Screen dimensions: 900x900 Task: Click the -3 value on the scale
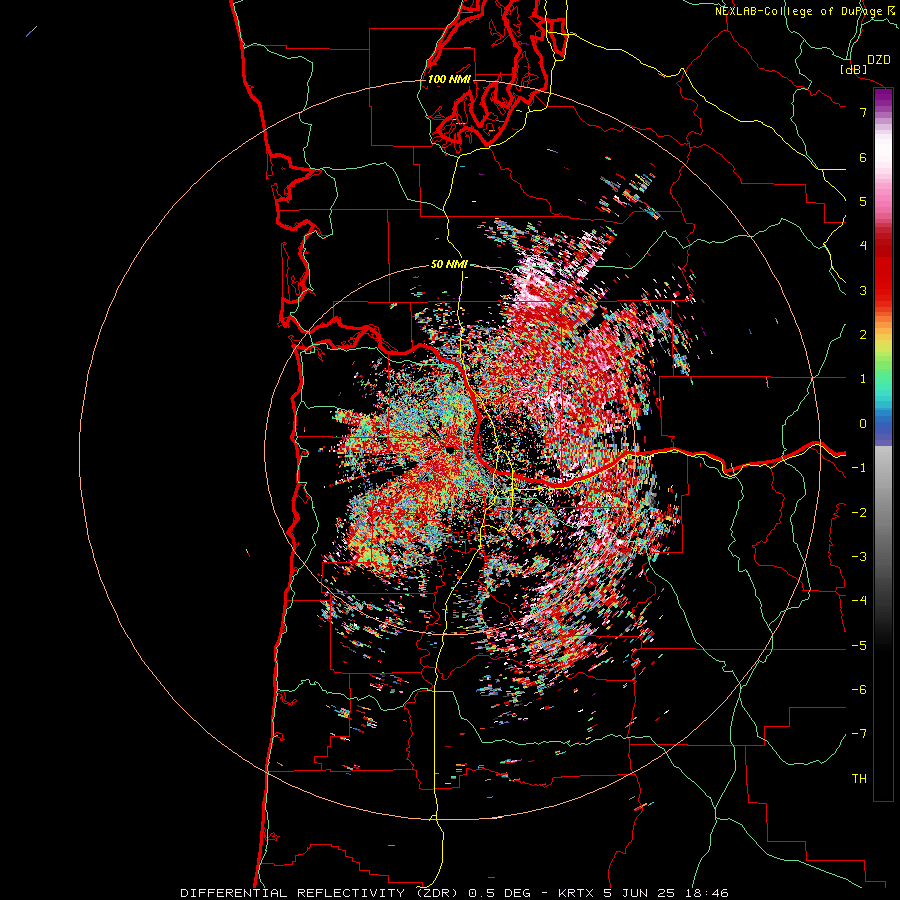click(859, 556)
